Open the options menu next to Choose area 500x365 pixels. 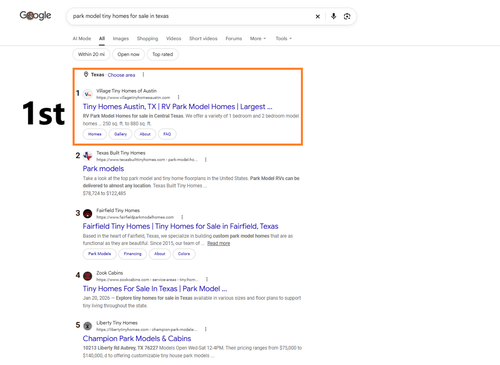point(143,75)
